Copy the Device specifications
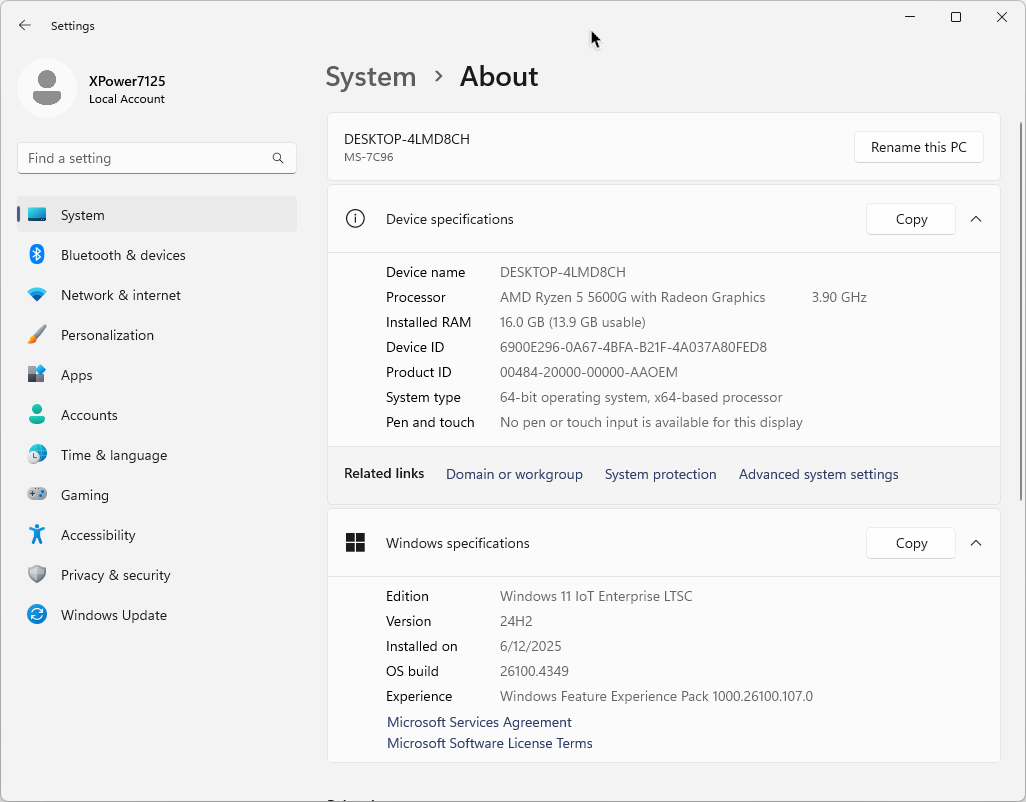 tap(911, 219)
